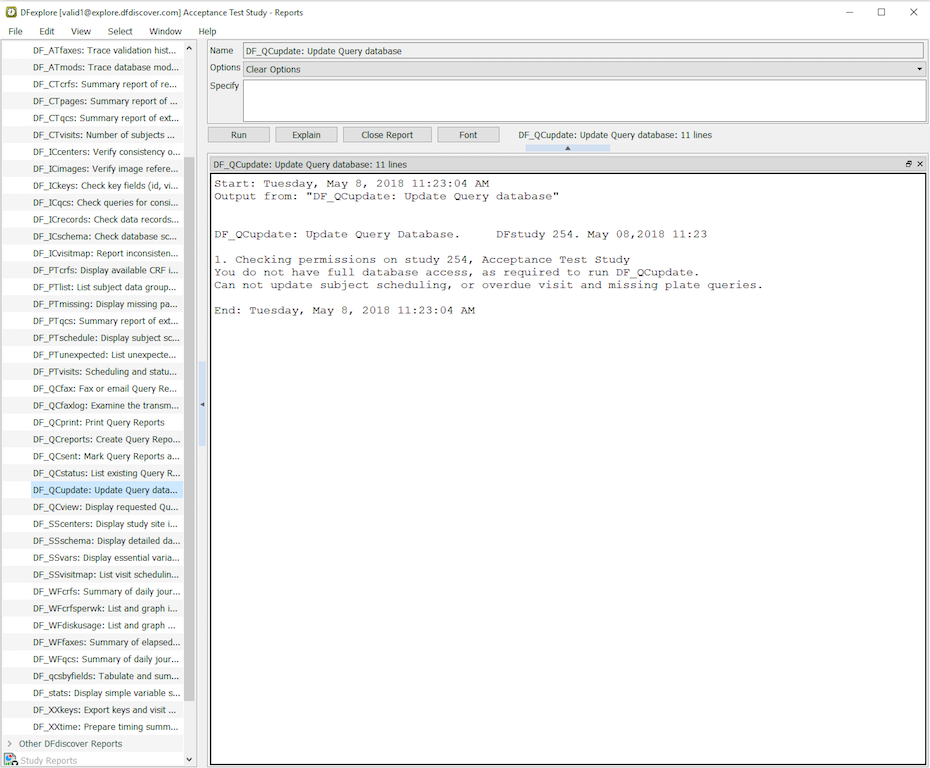Open the Select menu
Image resolution: width=930 pixels, height=768 pixels.
coord(120,31)
